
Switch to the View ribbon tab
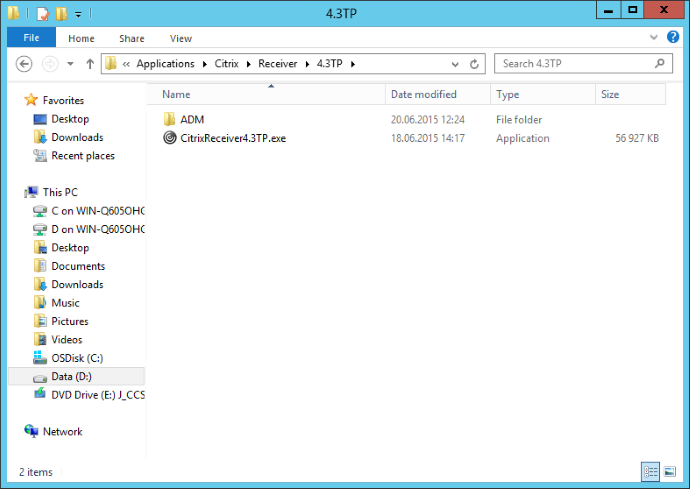(181, 38)
